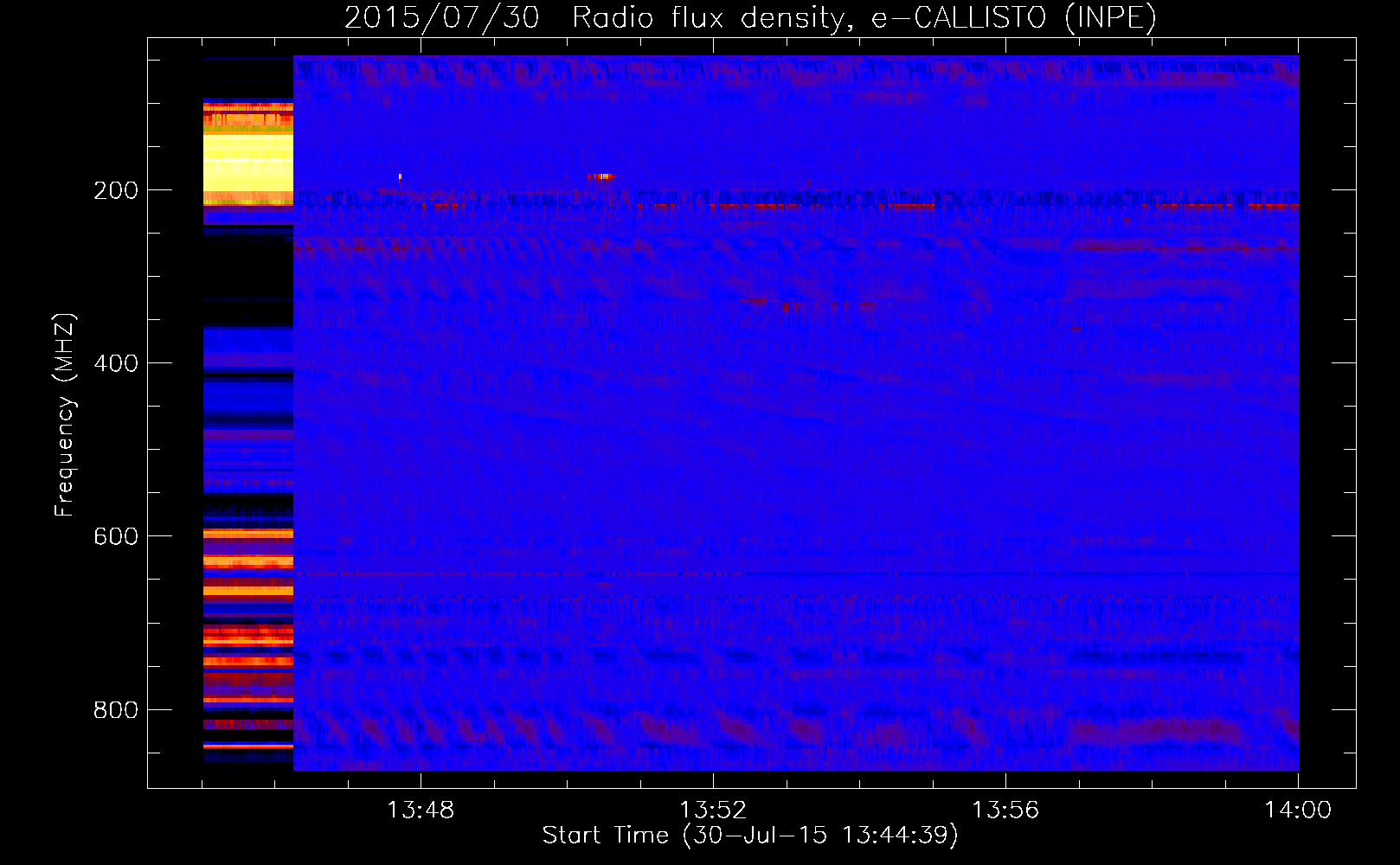Viewport: 1400px width, 865px height.
Task: Click the 400 frequency tick label
Action: (116, 363)
